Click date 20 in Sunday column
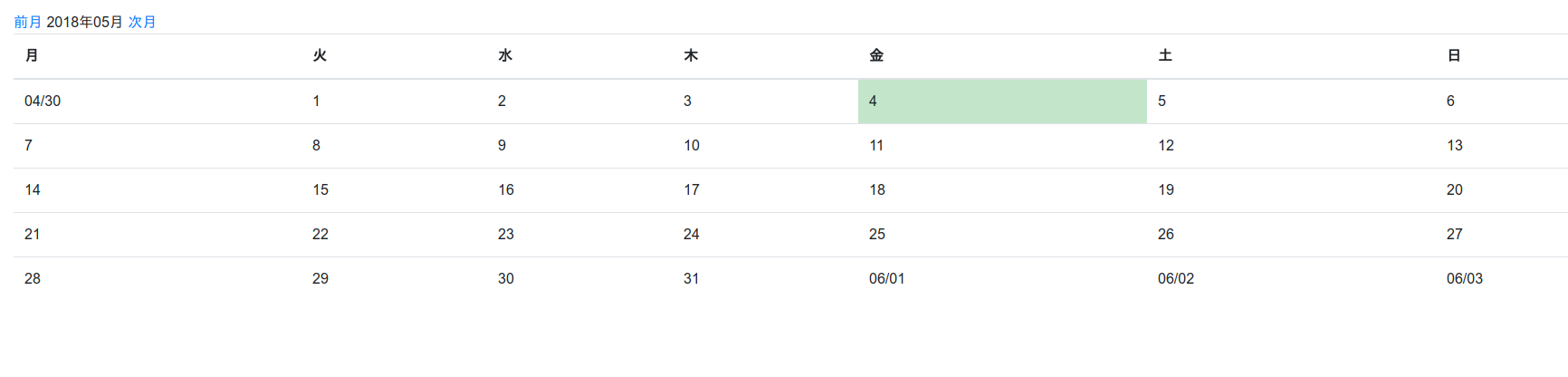 (1454, 189)
